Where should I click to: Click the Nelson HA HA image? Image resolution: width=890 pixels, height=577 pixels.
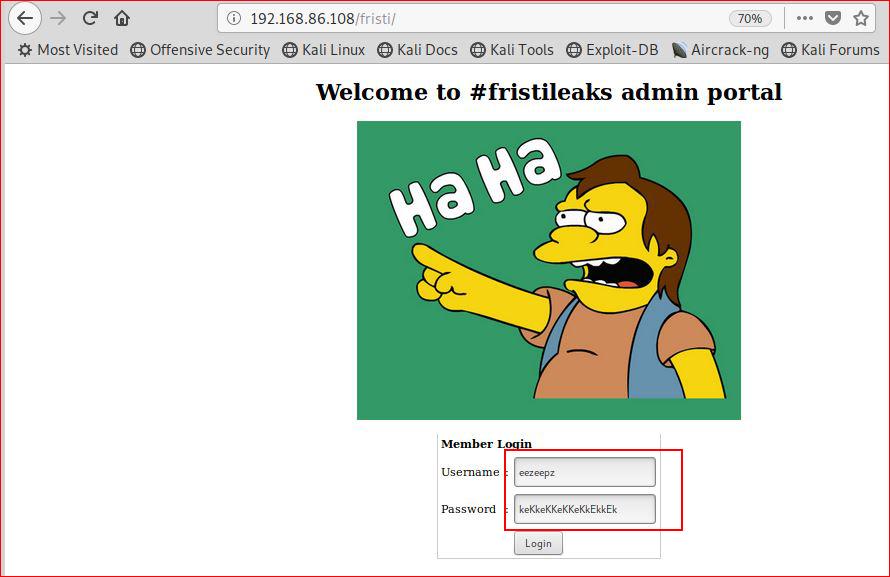[549, 270]
